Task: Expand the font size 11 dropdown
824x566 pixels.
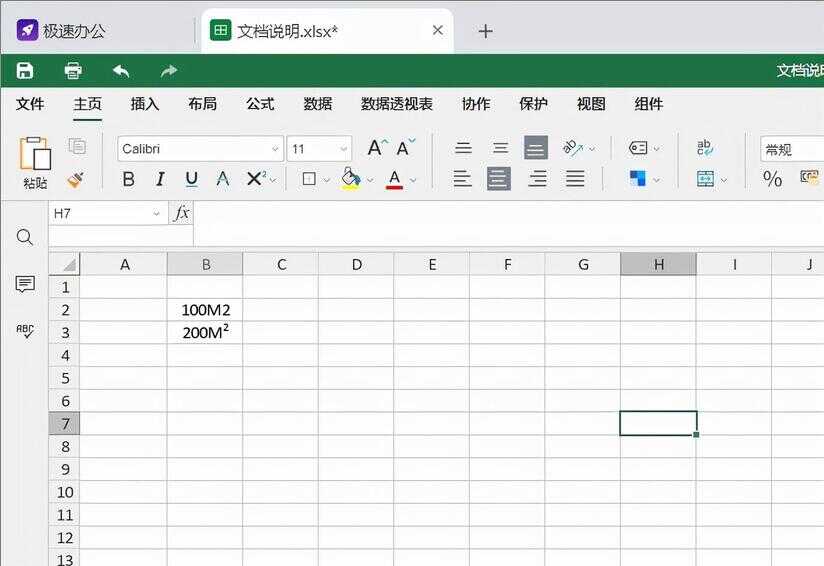Action: [344, 149]
